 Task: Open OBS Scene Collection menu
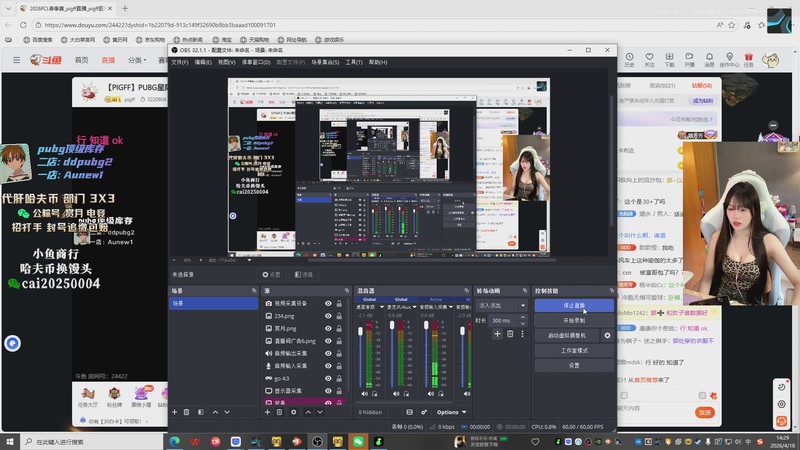point(325,62)
